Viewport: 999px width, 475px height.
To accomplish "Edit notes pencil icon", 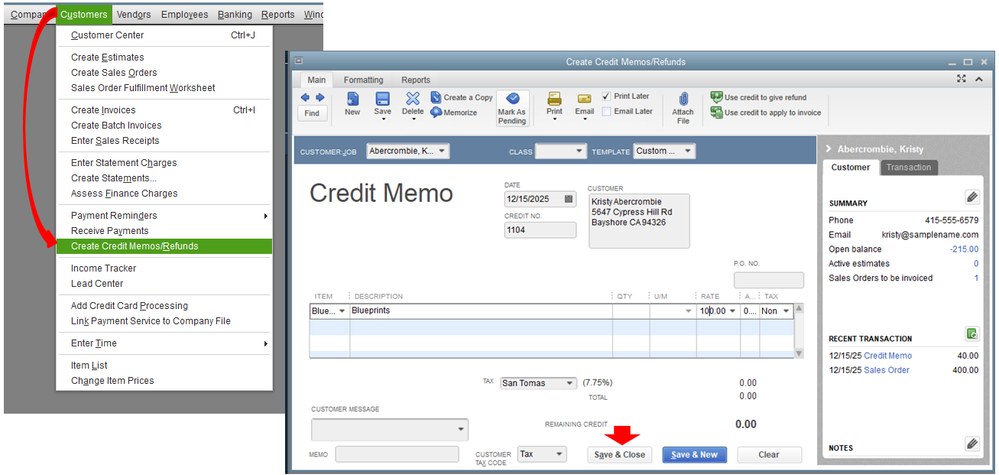I will [x=972, y=443].
